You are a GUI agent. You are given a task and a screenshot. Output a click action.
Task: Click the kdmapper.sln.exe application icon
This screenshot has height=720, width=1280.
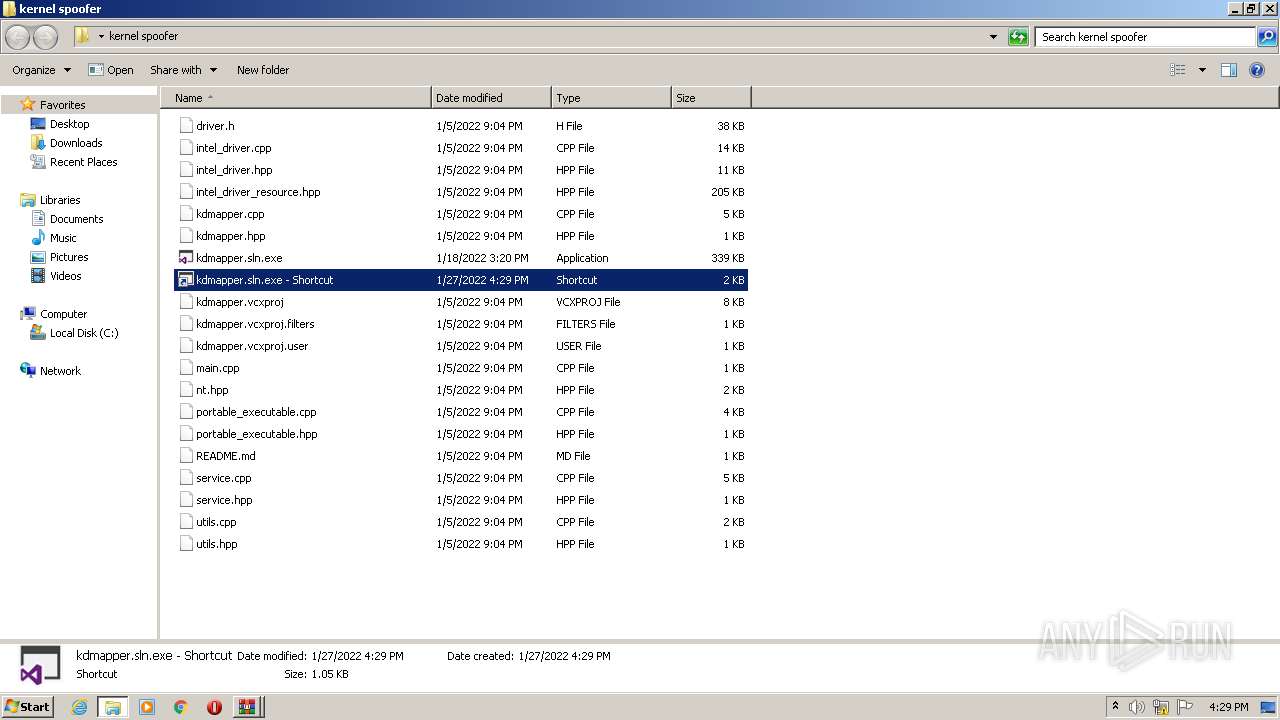click(x=185, y=258)
